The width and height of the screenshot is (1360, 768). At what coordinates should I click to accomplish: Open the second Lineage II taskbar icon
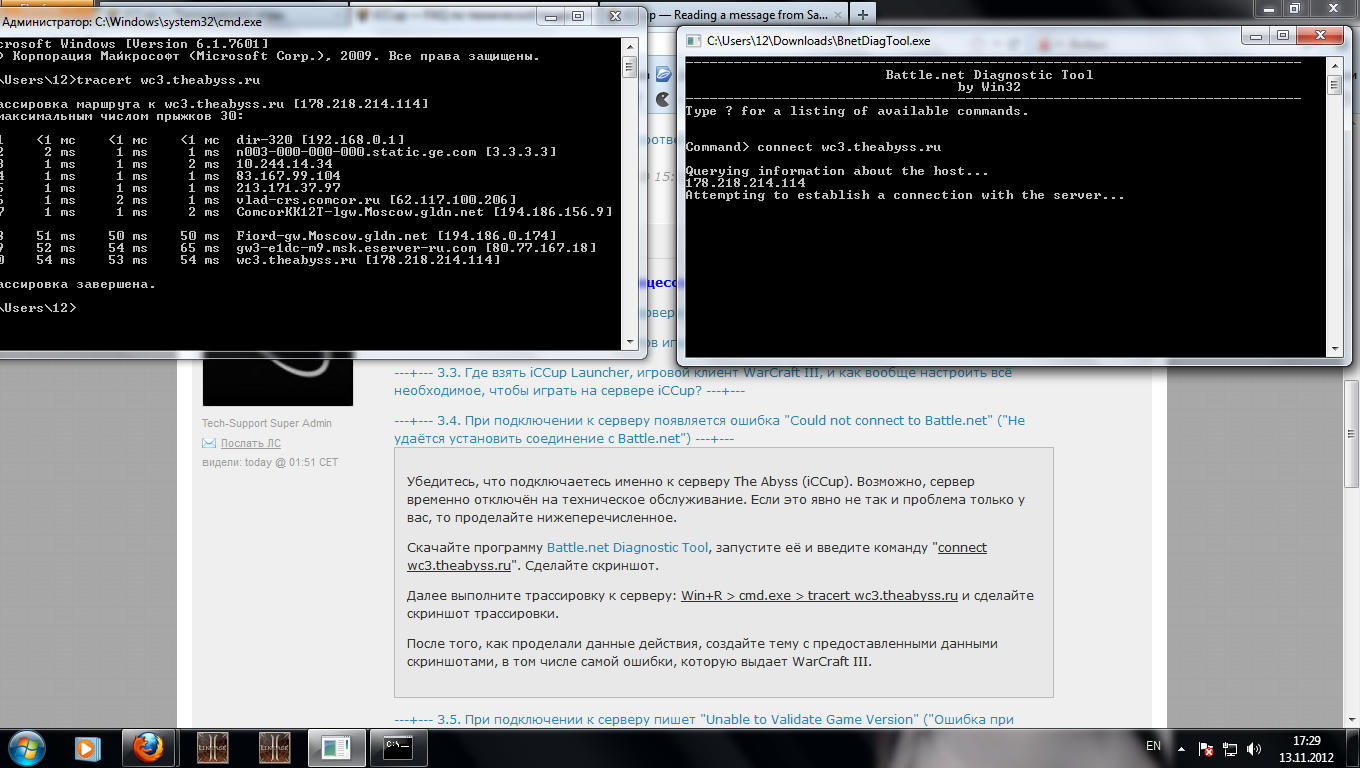(273, 747)
